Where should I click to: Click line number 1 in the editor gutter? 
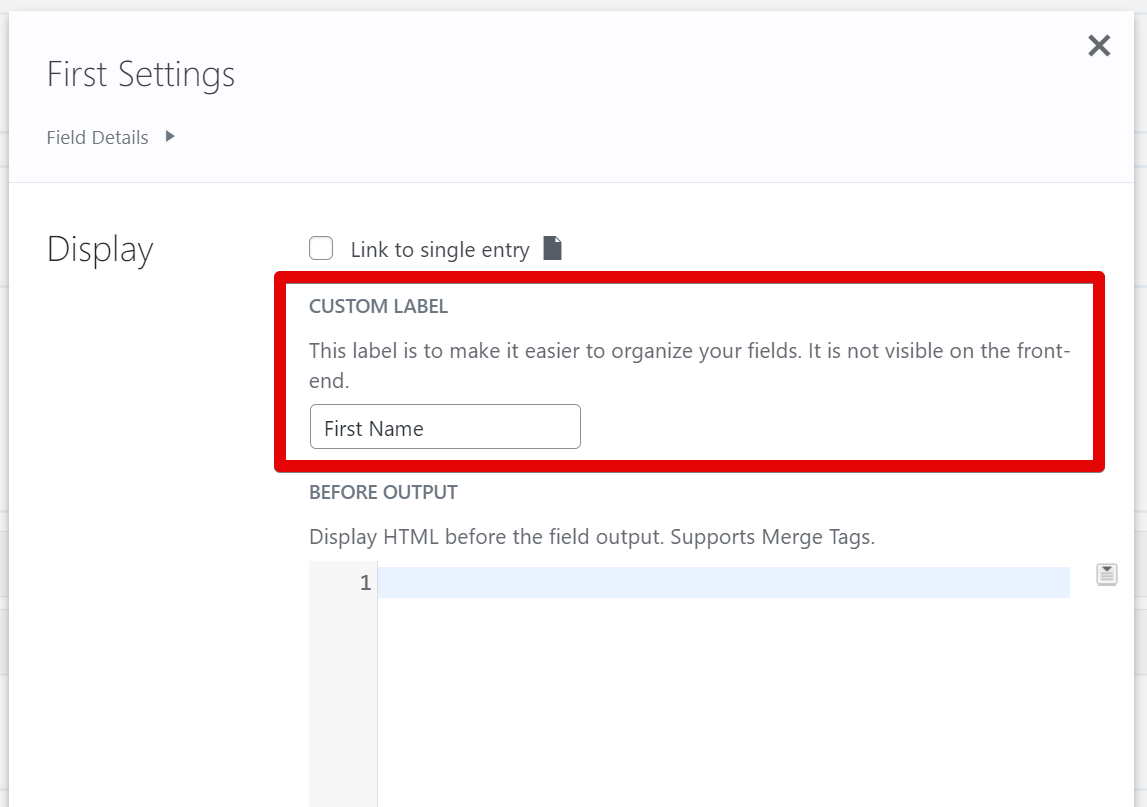click(x=365, y=582)
